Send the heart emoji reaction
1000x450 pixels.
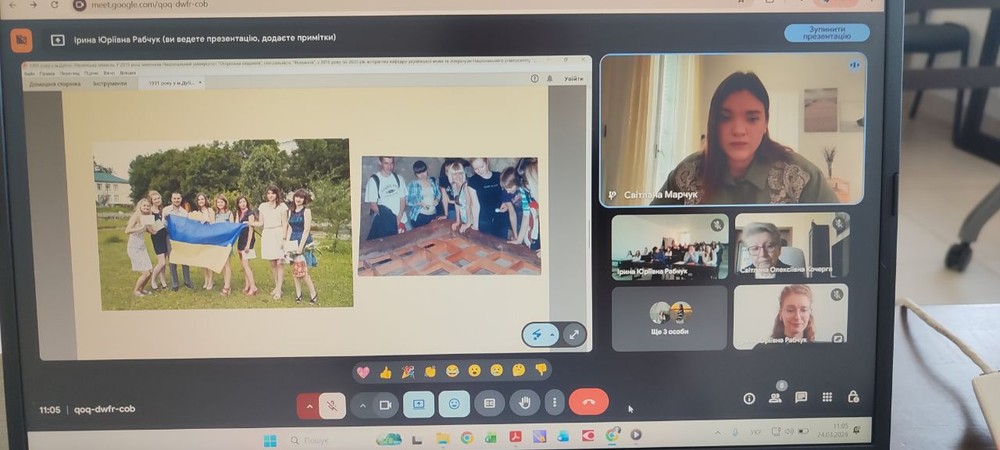click(x=363, y=371)
